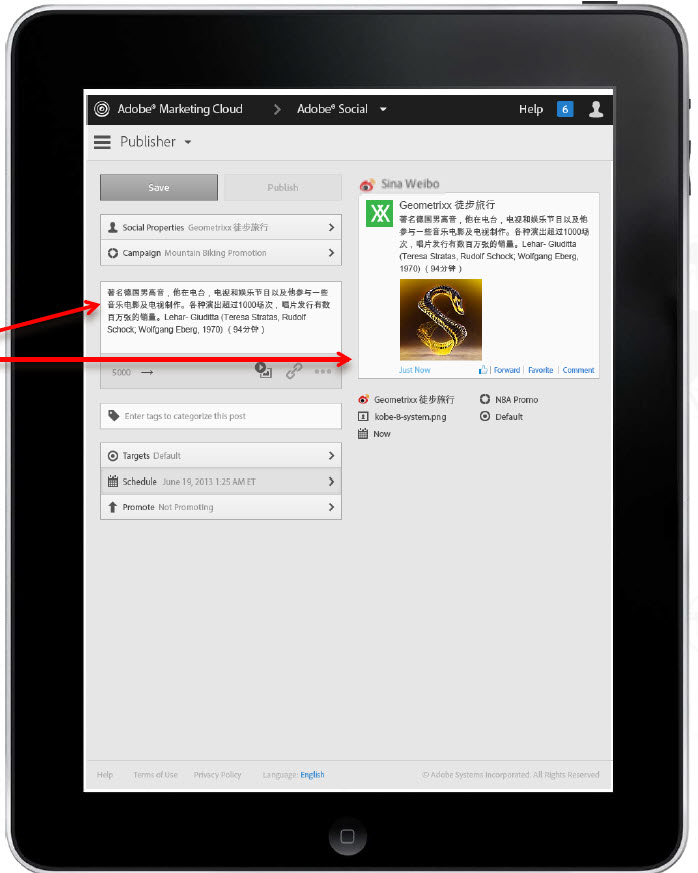Open the Terms of Use footer link

click(x=155, y=774)
